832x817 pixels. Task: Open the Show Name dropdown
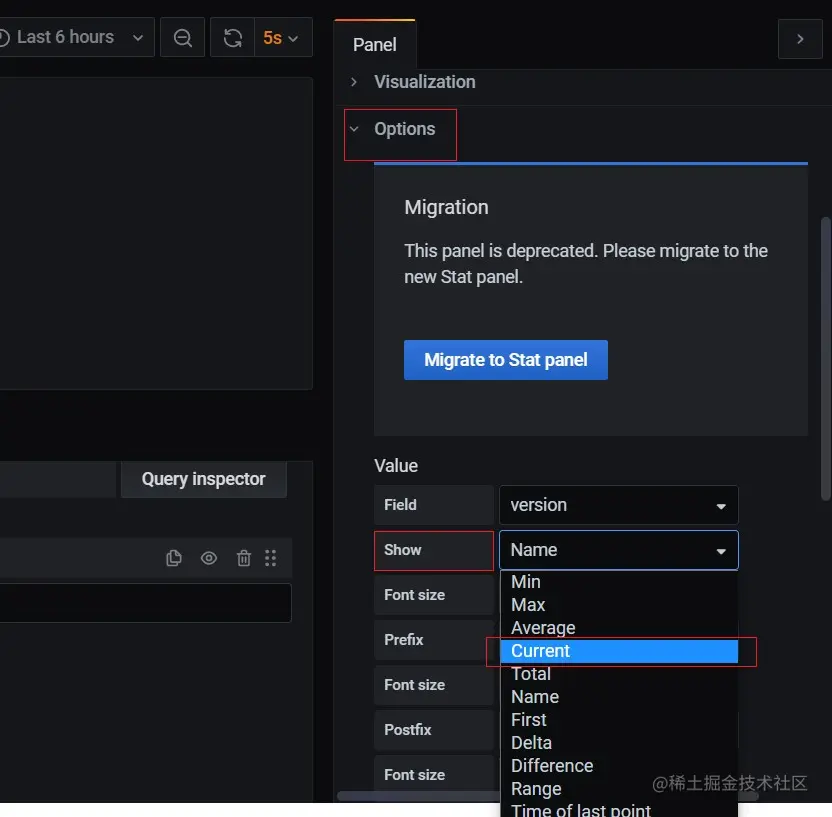(619, 550)
